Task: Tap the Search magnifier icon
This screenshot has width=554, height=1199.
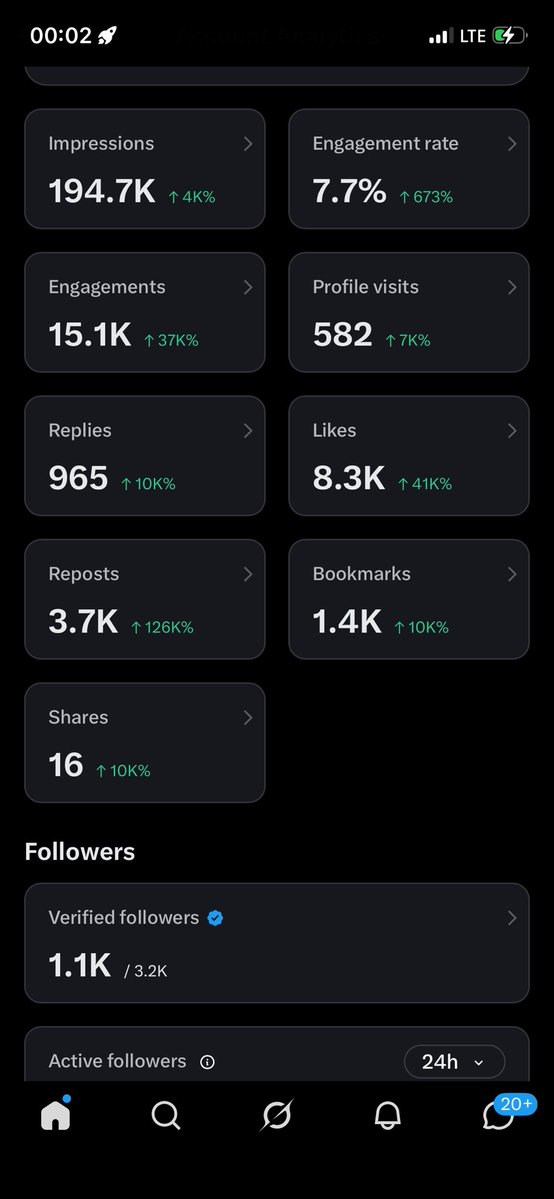Action: pyautogui.click(x=165, y=1116)
